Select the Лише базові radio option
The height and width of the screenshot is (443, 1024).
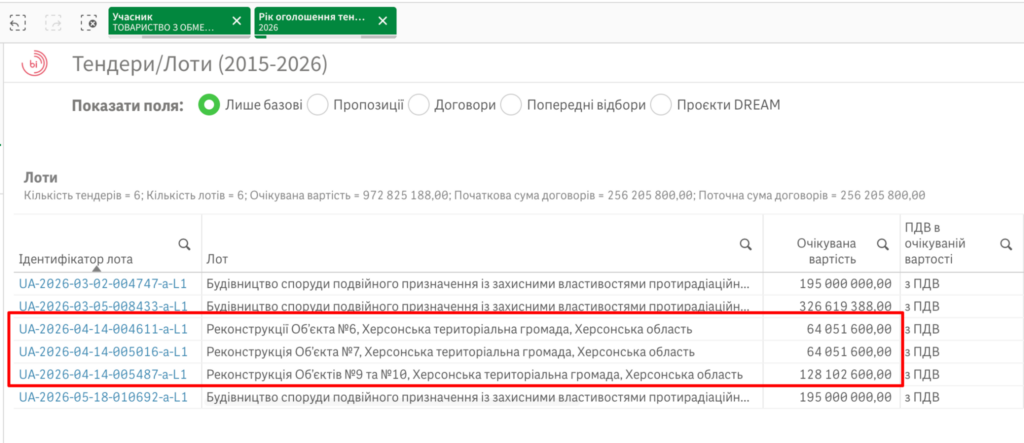[x=209, y=105]
